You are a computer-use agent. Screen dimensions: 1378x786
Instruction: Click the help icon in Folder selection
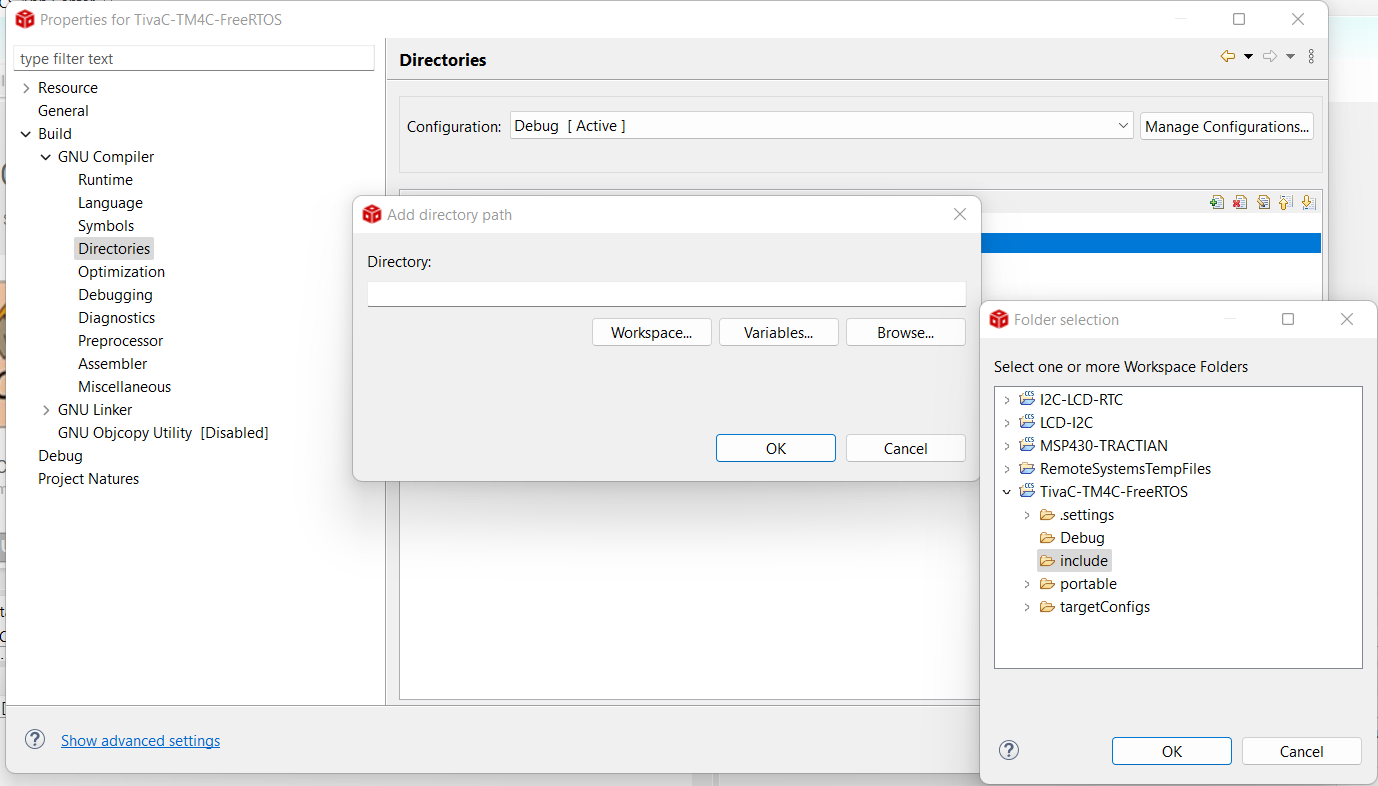pyautogui.click(x=1009, y=750)
